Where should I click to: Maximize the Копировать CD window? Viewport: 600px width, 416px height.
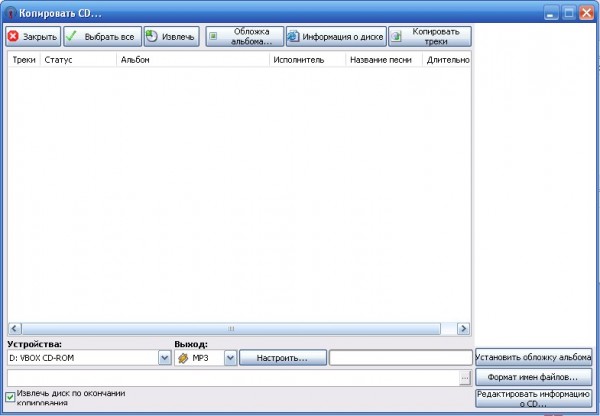click(x=569, y=13)
